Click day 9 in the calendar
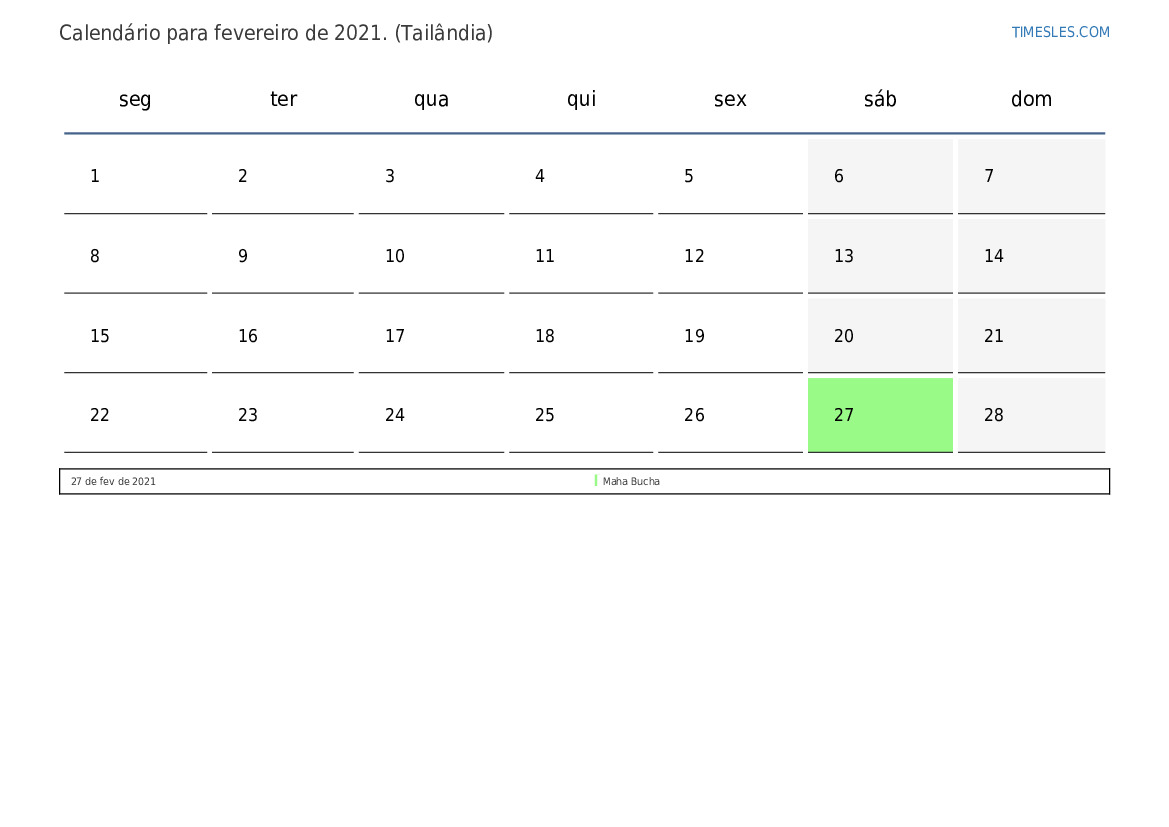The width and height of the screenshot is (1169, 827). [283, 256]
